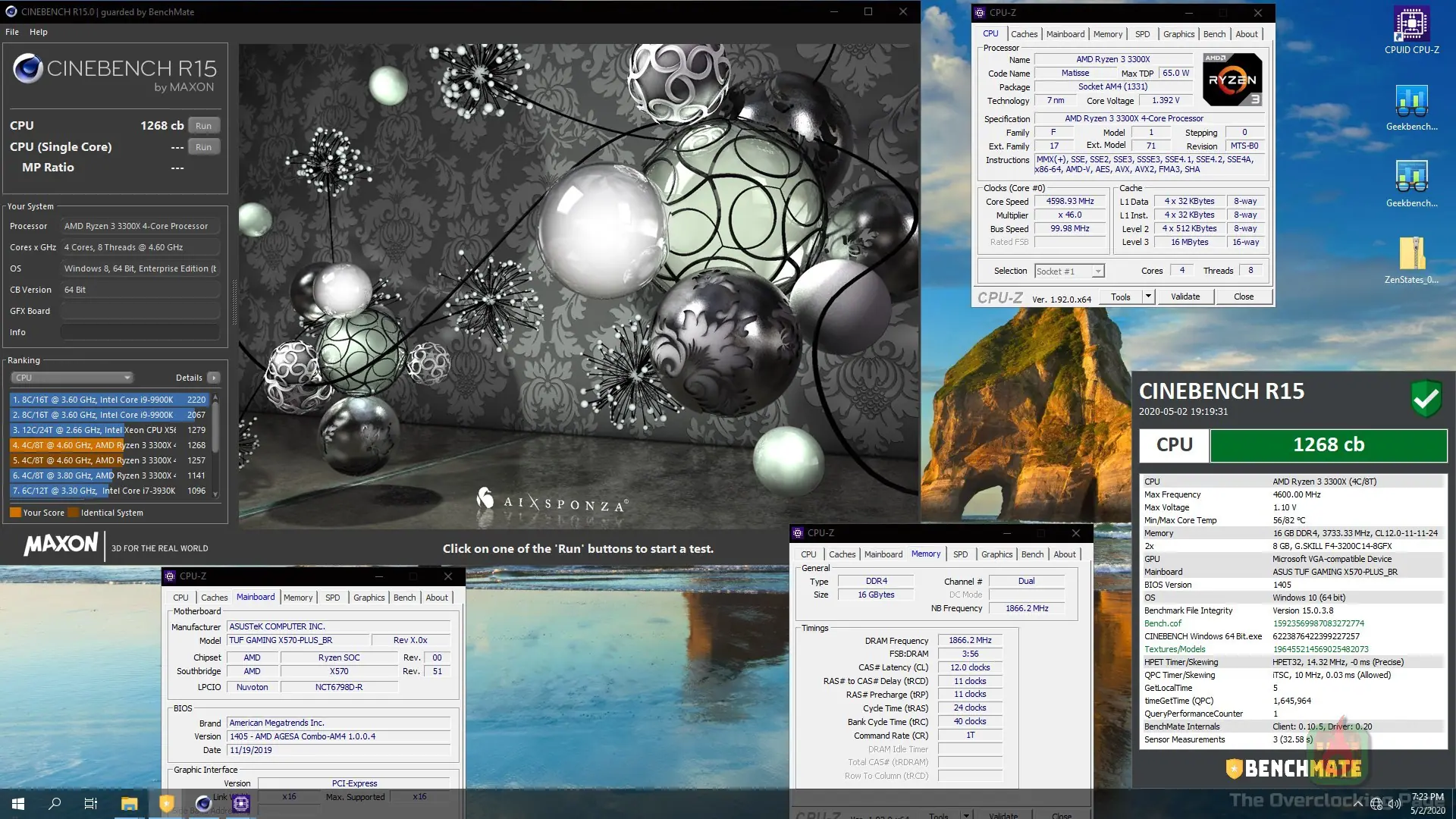Select Caches tab in the Mainboard CPU-Z window
The height and width of the screenshot is (819, 1456).
(x=214, y=598)
